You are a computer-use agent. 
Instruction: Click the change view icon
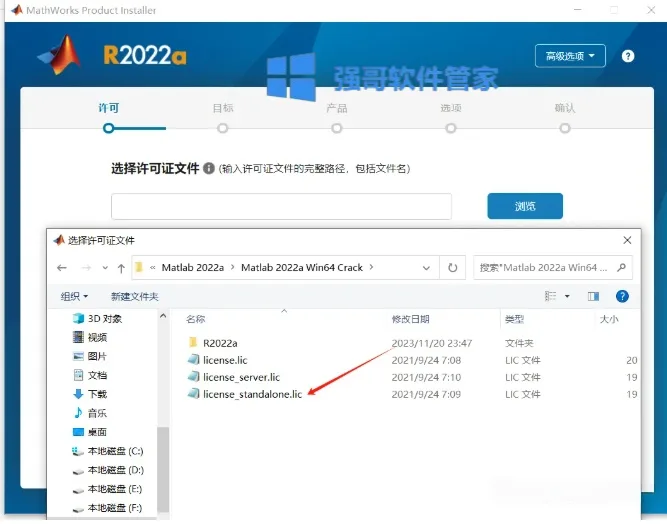550,296
